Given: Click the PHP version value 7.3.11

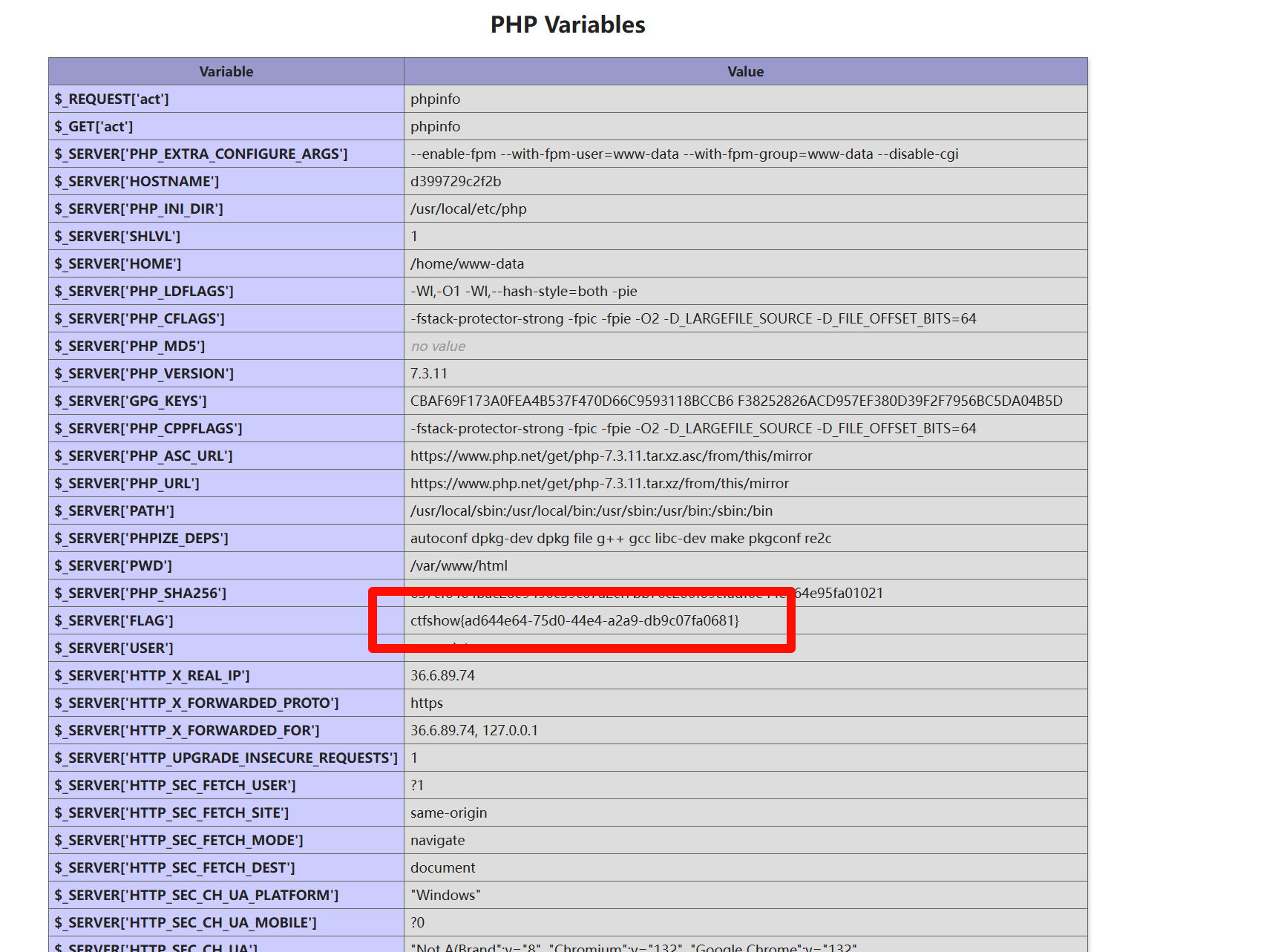Looking at the screenshot, I should [x=429, y=374].
